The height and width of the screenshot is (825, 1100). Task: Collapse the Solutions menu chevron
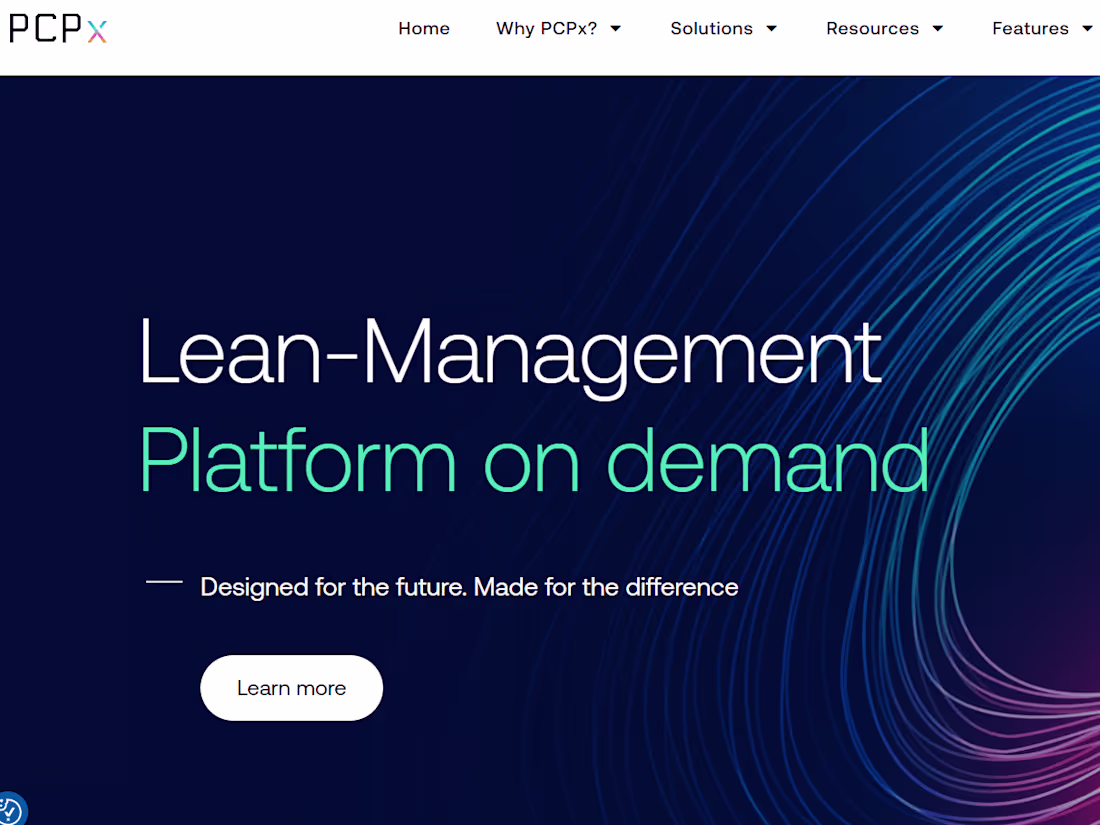[x=772, y=29]
